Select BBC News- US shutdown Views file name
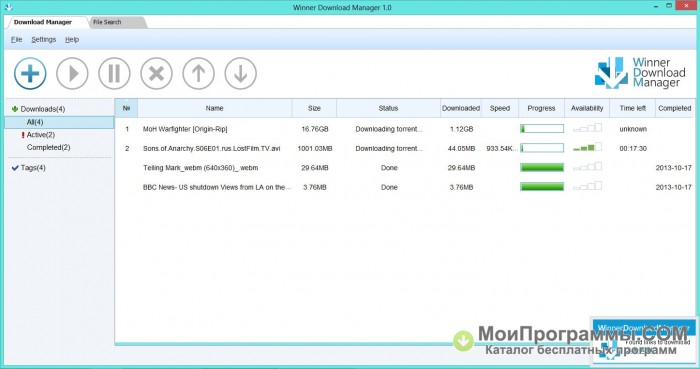Image resolution: width=700 pixels, height=369 pixels. pos(217,187)
